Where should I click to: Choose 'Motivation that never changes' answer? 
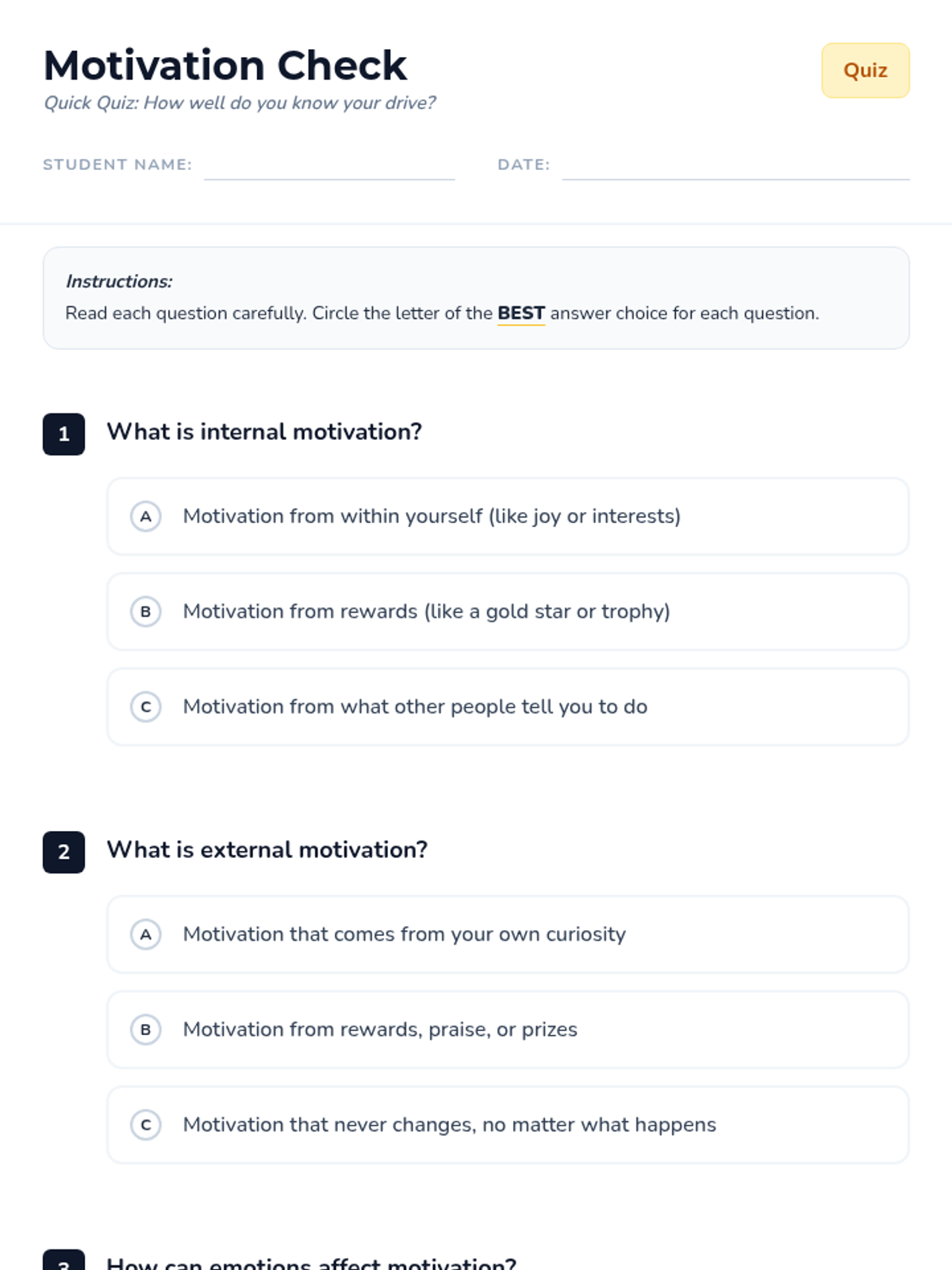pyautogui.click(x=508, y=1125)
